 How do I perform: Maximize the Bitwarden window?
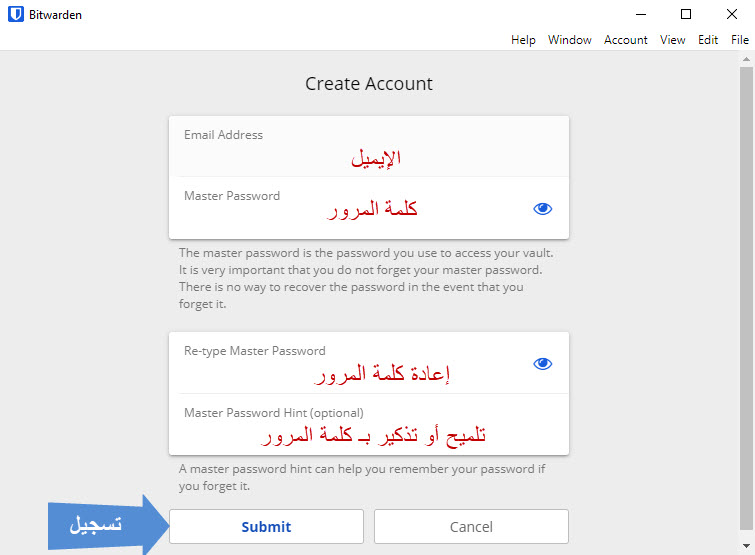click(686, 14)
